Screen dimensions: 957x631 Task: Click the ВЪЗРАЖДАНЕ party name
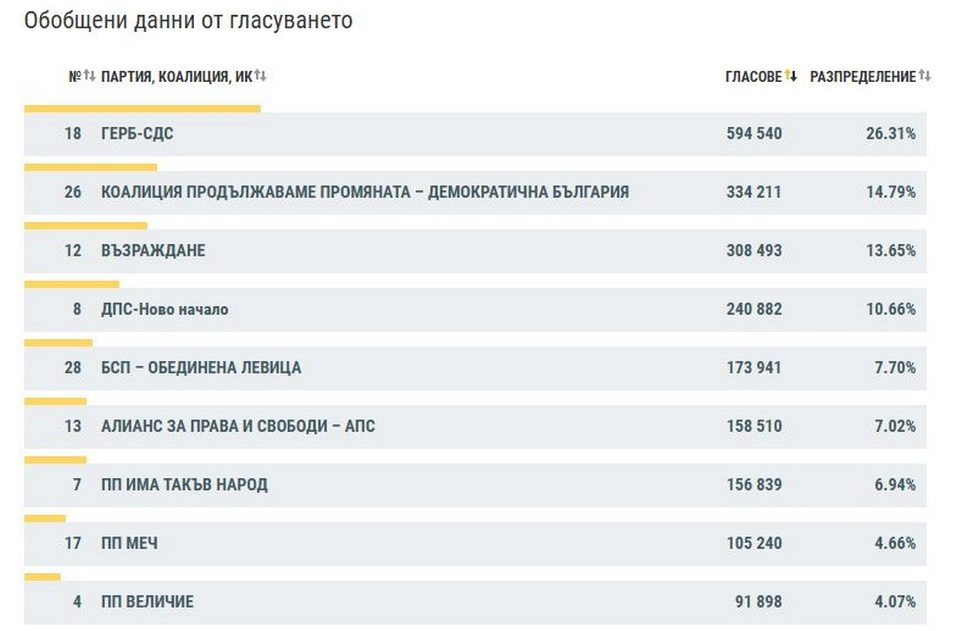click(x=153, y=251)
